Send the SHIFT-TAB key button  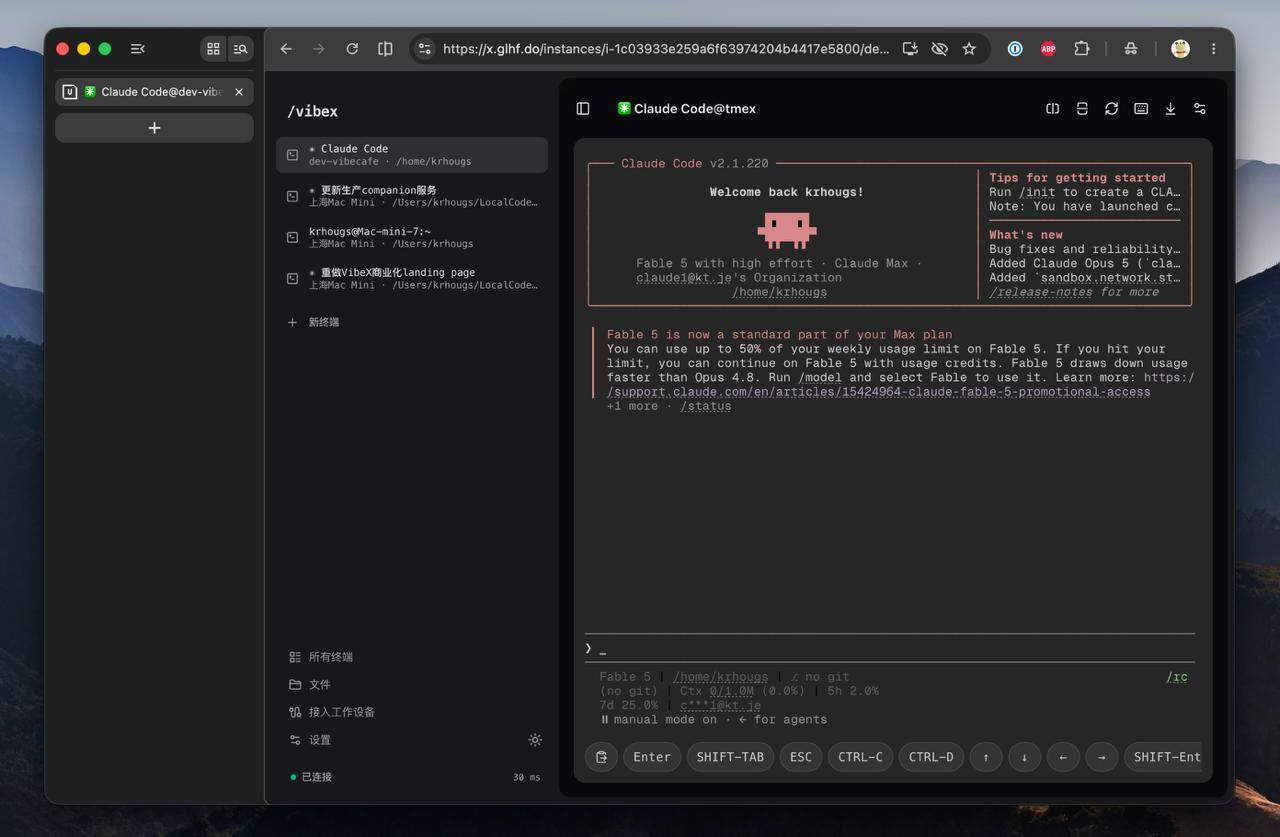tap(730, 757)
